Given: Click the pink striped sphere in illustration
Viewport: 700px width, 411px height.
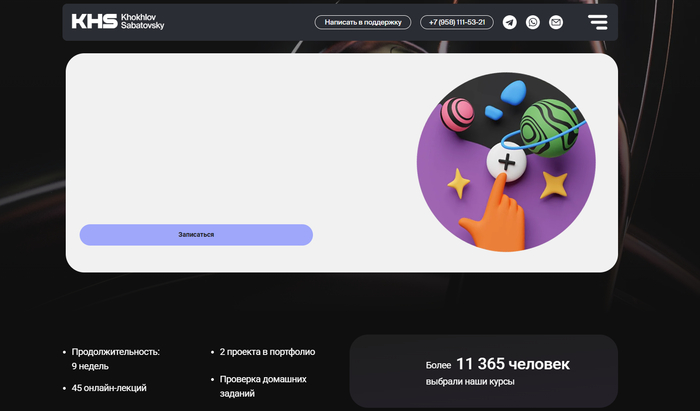Looking at the screenshot, I should pyautogui.click(x=459, y=113).
